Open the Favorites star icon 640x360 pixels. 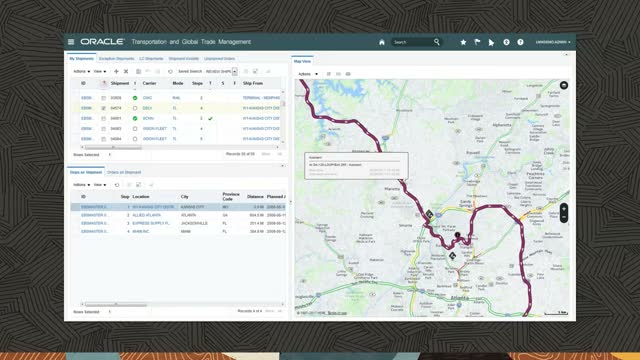(463, 42)
